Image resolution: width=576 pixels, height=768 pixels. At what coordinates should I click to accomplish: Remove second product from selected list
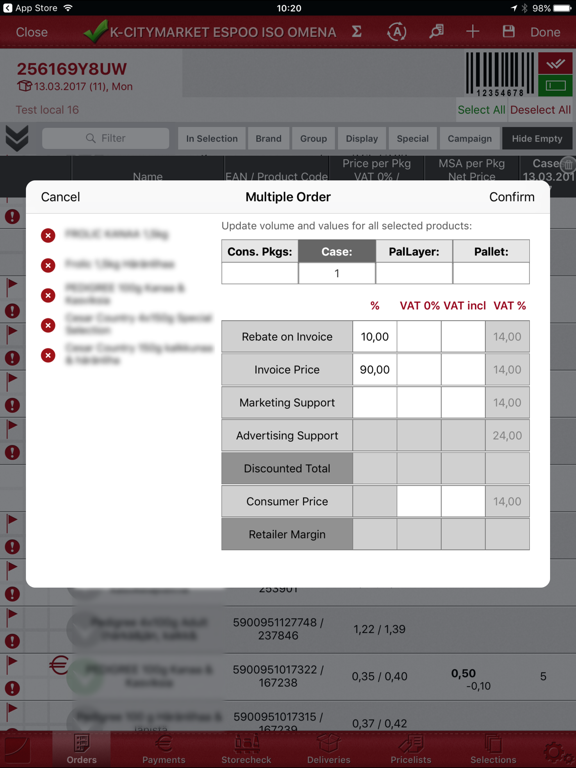[x=48, y=265]
